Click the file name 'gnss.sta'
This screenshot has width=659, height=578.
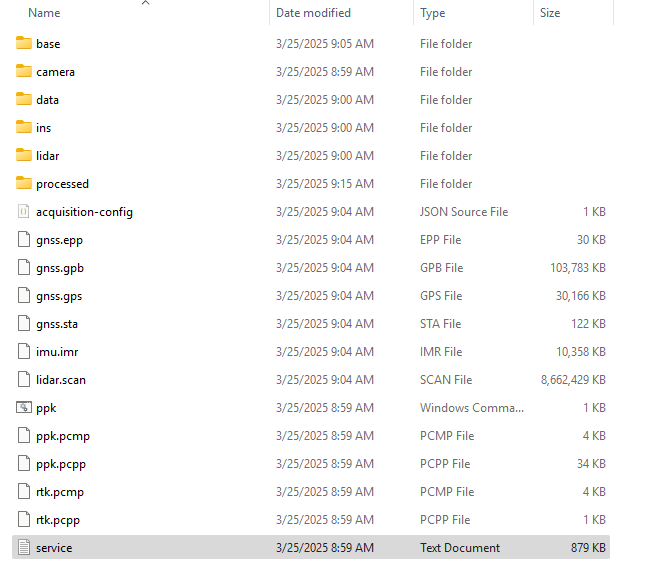(x=57, y=324)
